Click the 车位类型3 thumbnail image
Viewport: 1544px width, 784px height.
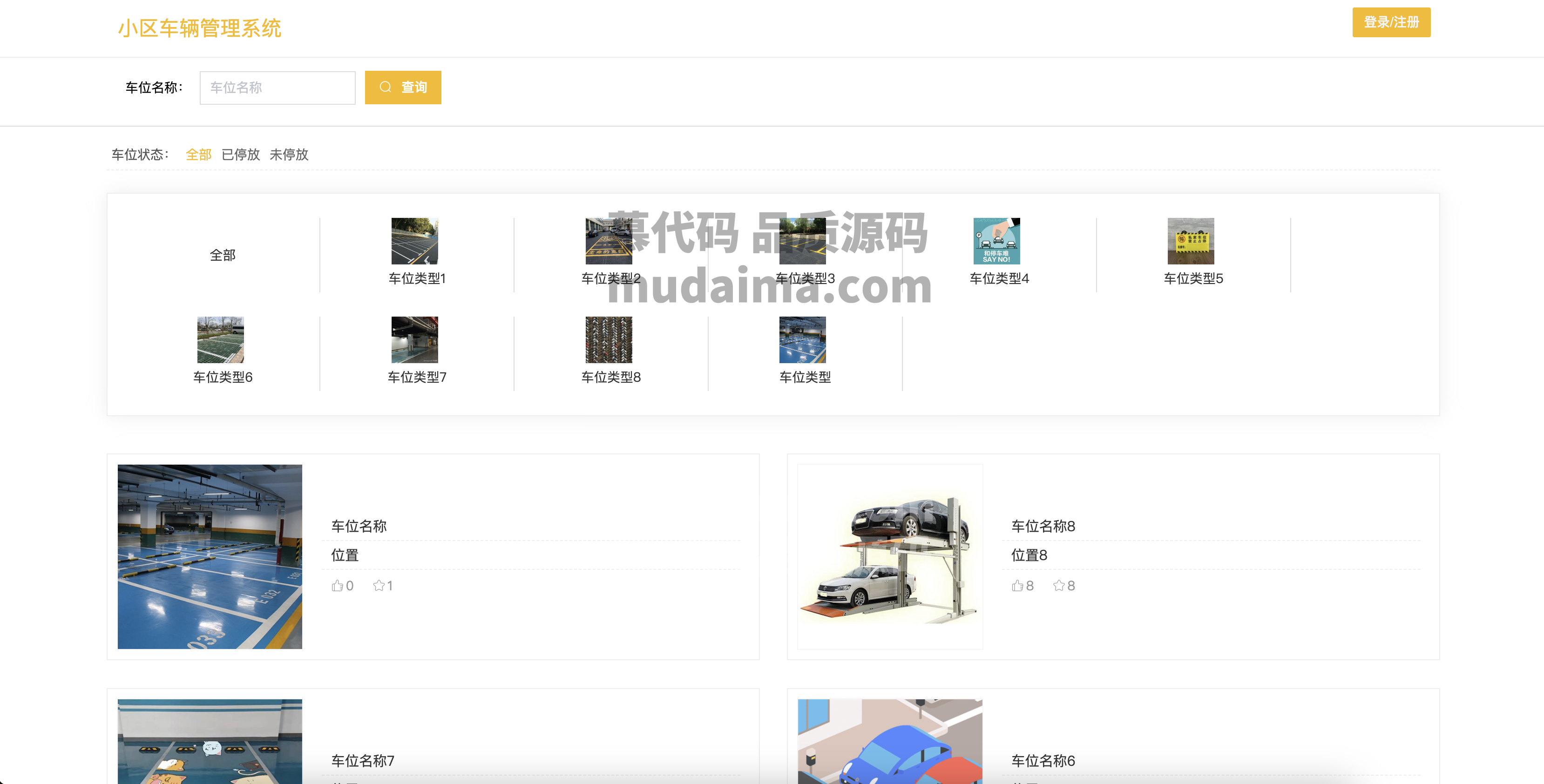(x=803, y=241)
